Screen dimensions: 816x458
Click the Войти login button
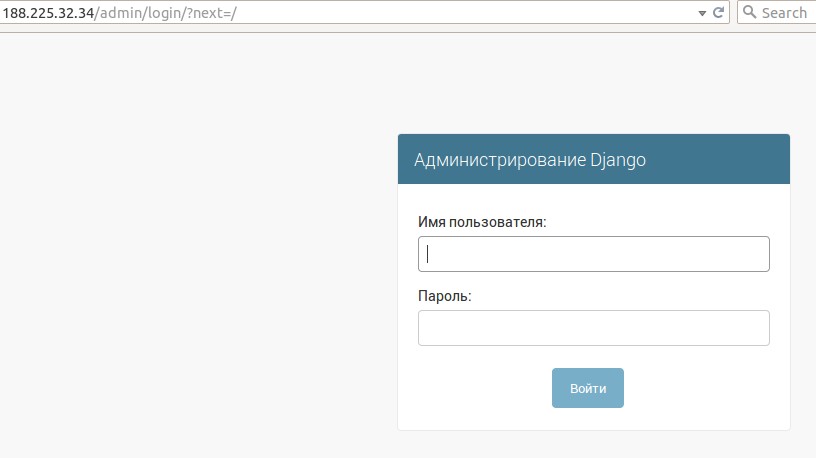(x=588, y=388)
